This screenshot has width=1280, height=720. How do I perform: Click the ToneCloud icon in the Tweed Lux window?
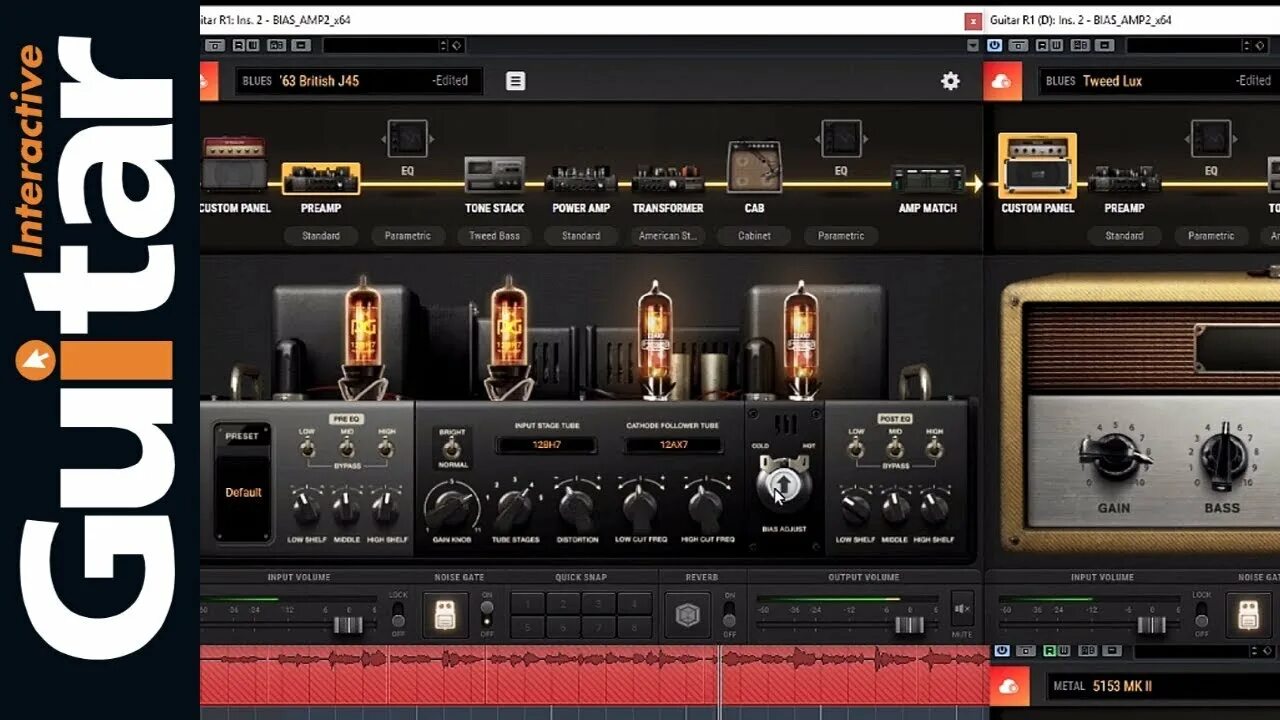pyautogui.click(x=1003, y=81)
